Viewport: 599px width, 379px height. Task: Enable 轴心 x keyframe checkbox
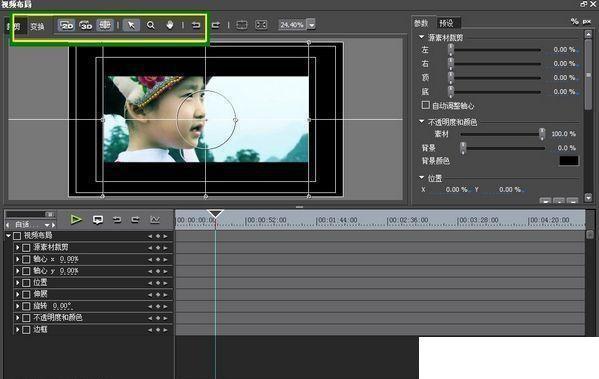click(x=26, y=259)
